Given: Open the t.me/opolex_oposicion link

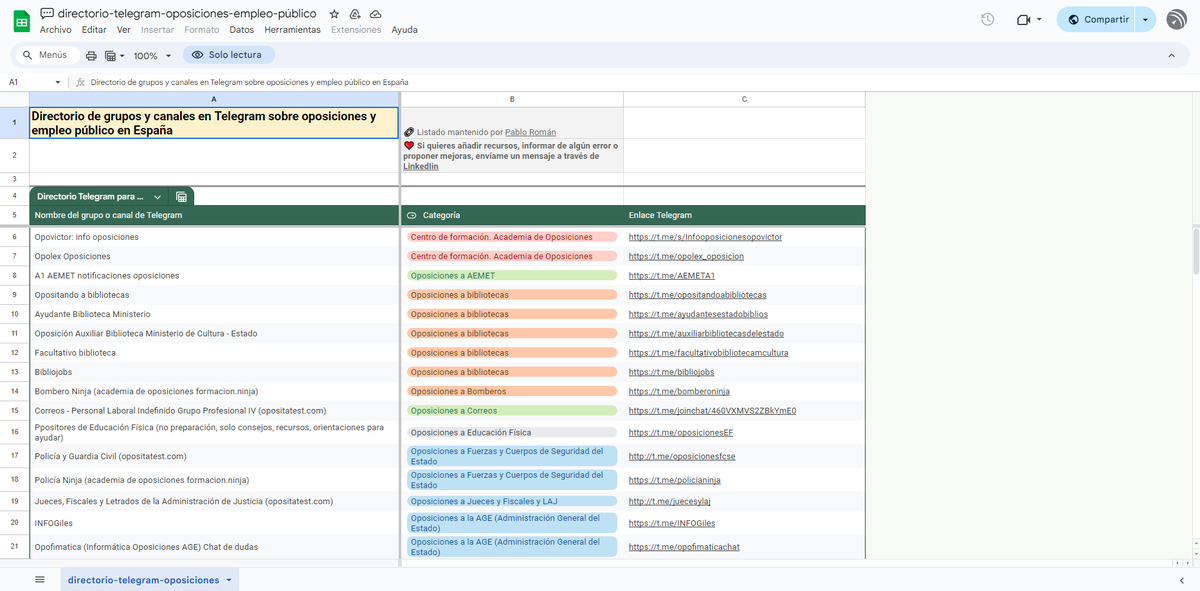Looking at the screenshot, I should click(x=686, y=257).
